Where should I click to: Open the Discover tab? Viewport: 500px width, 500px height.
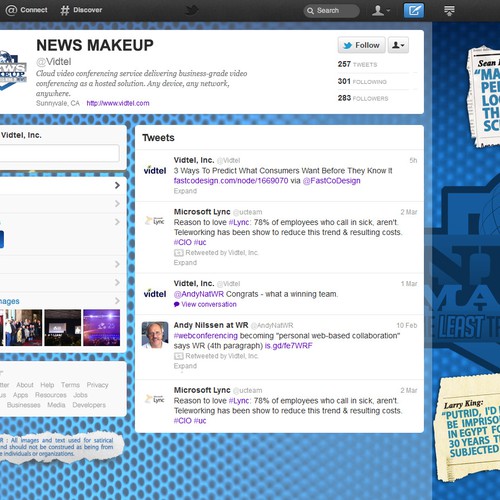click(x=81, y=10)
